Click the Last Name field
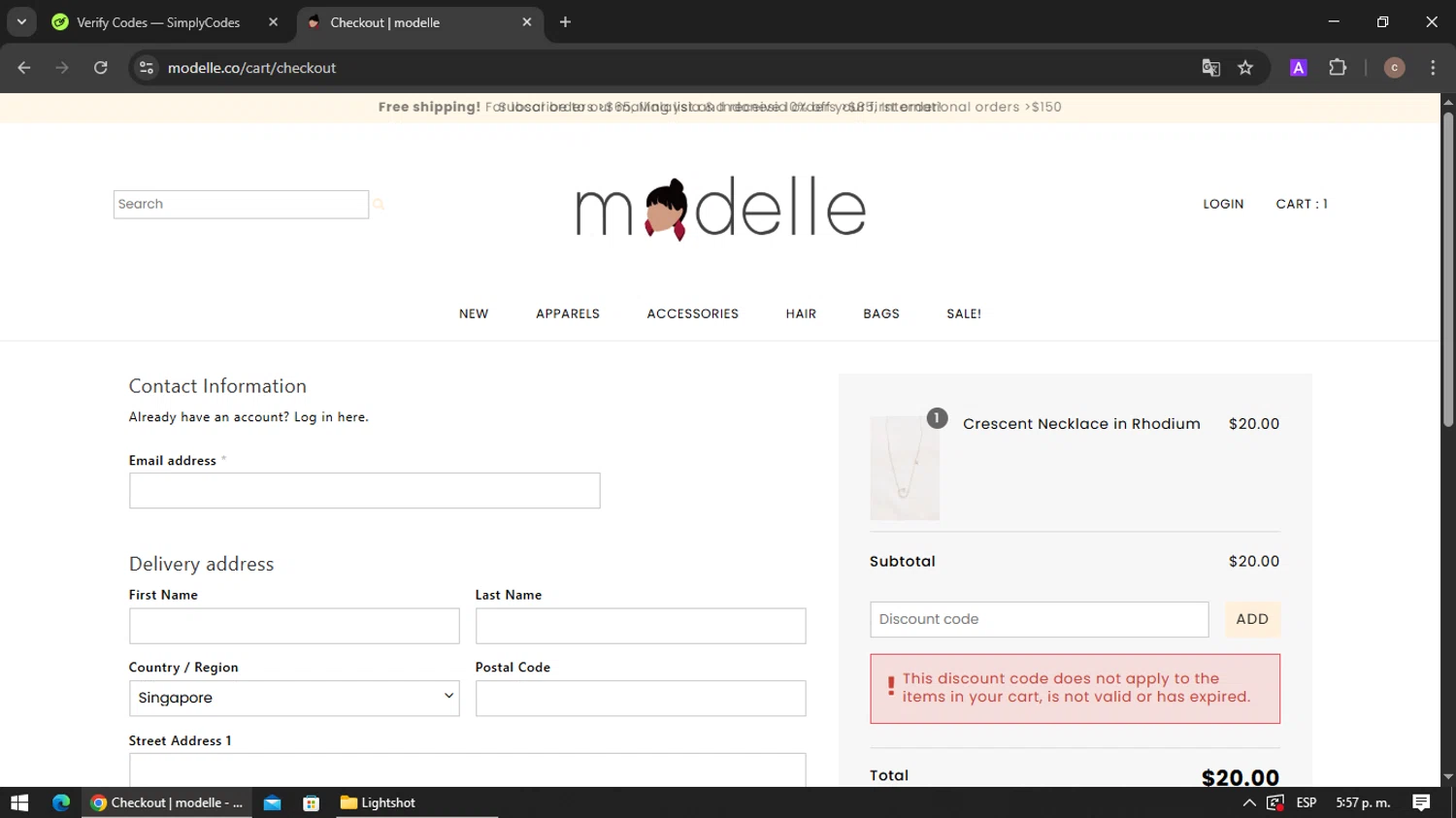The height and width of the screenshot is (818, 1456). [x=641, y=626]
